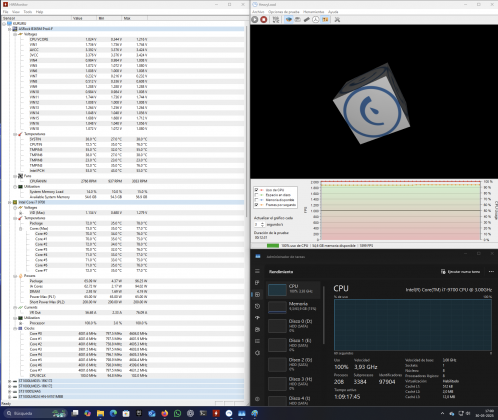Click Ejecutar nueva tarea in Task Manager
Image resolution: width=498 pixels, height=420 pixels.
[461, 272]
